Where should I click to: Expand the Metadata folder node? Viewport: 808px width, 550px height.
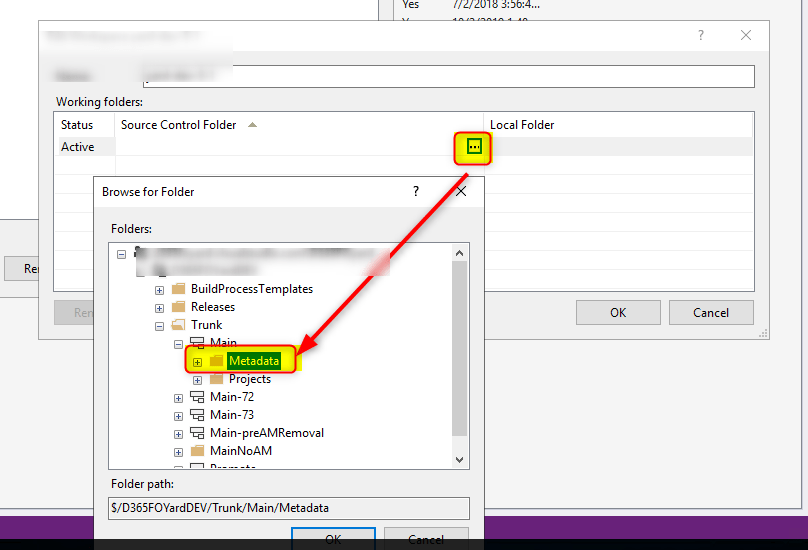coord(197,361)
